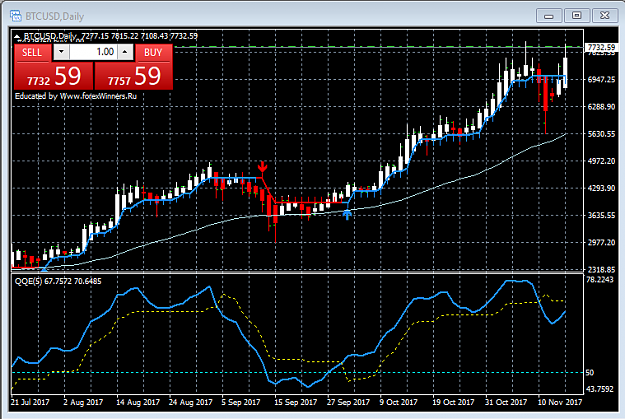Viewport: 625px width, 419px height.
Task: Click the 78.2243 indicator scale value
Action: click(x=600, y=279)
